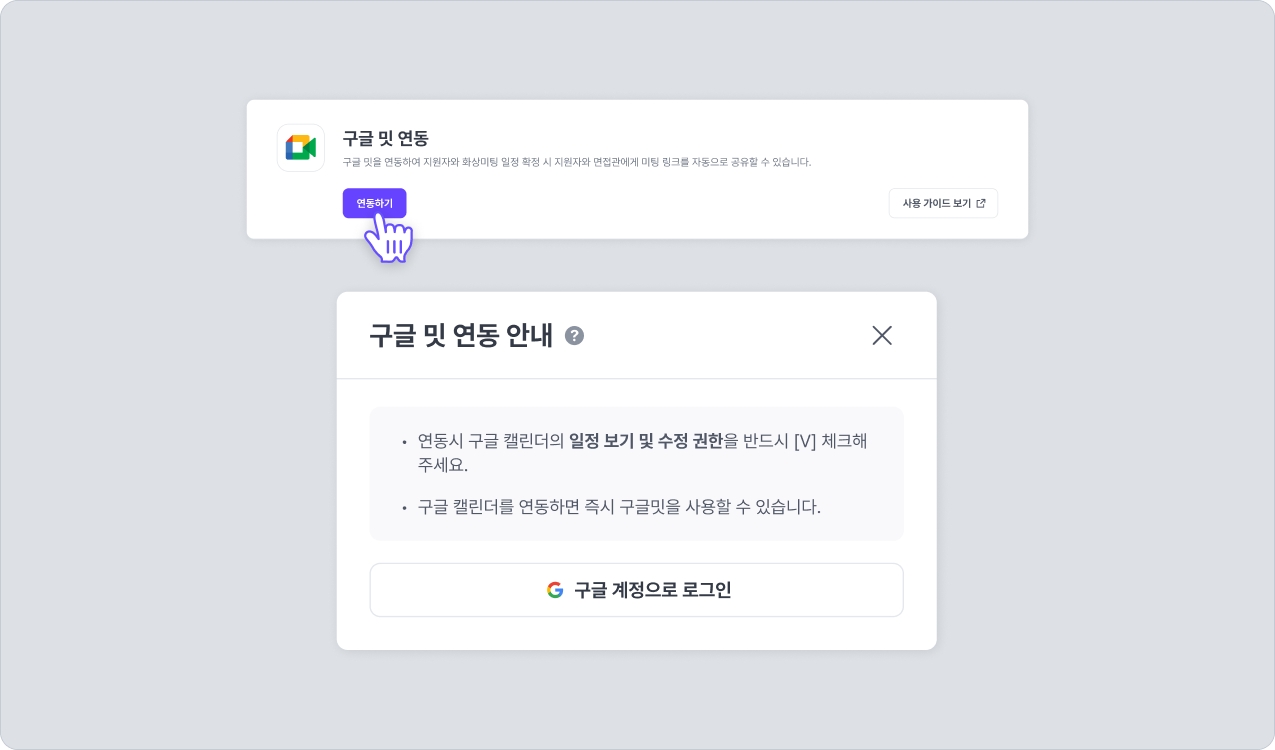The width and height of the screenshot is (1275, 750).
Task: Select the 구글 밋 연동 card heading
Action: [385, 138]
